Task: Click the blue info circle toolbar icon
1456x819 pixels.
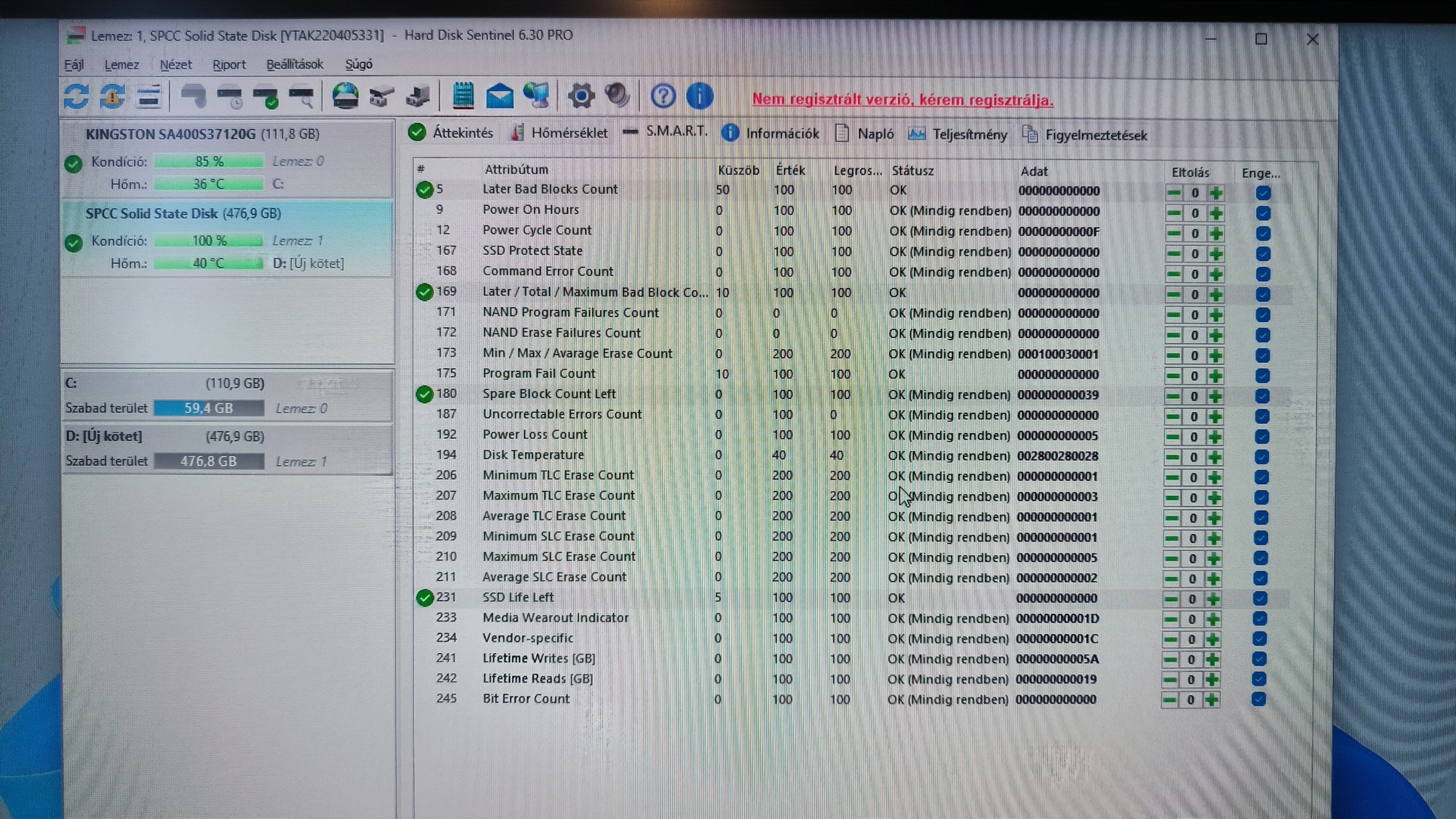Action: pyautogui.click(x=700, y=97)
